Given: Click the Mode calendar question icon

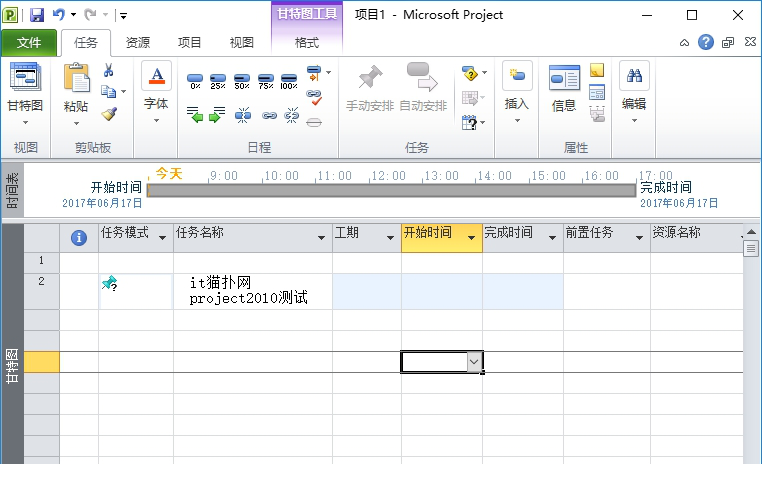Looking at the screenshot, I should 469,122.
